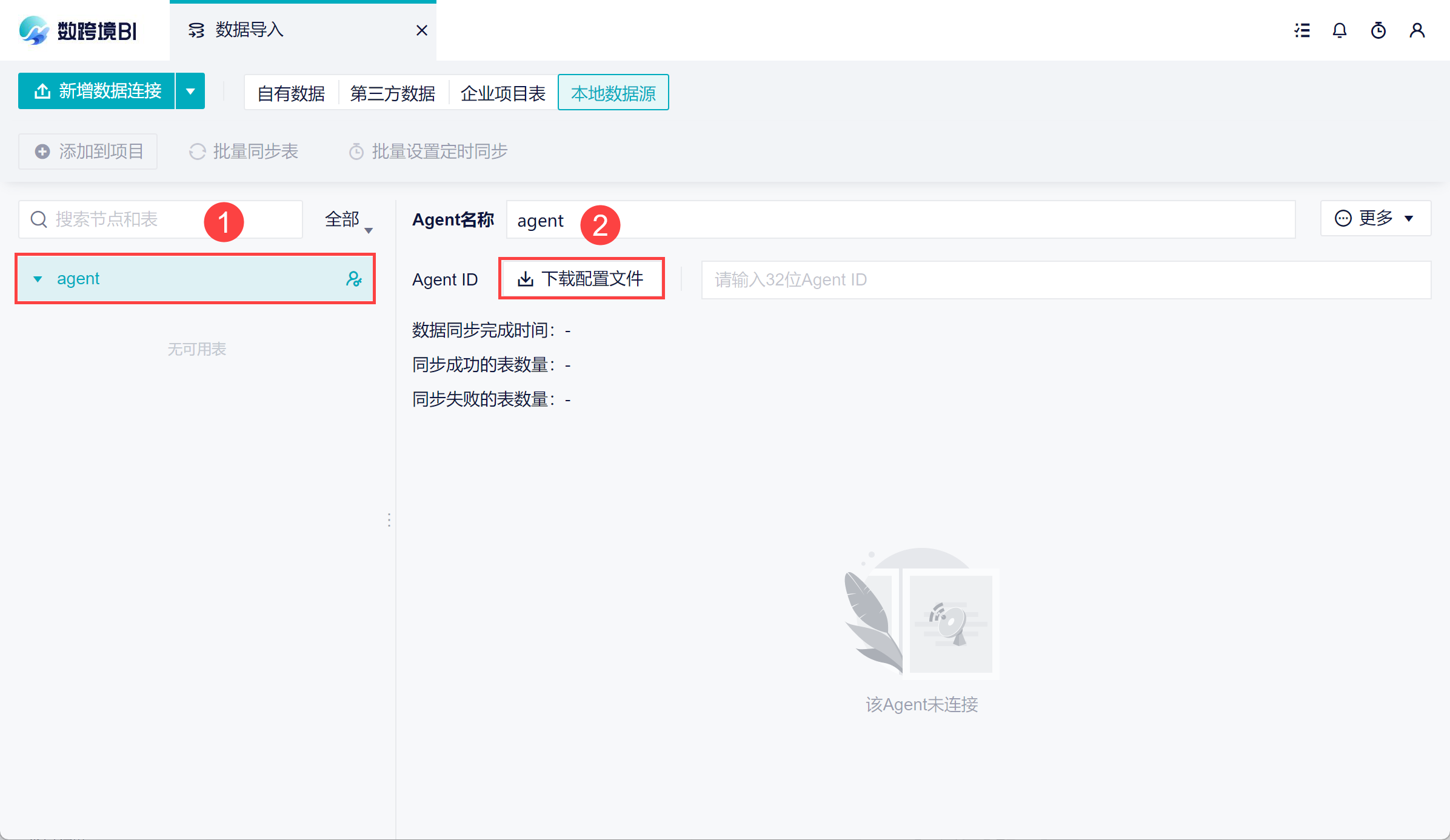Viewport: 1450px width, 840px height.
Task: Click the 数据导入 tab icon
Action: [x=196, y=30]
